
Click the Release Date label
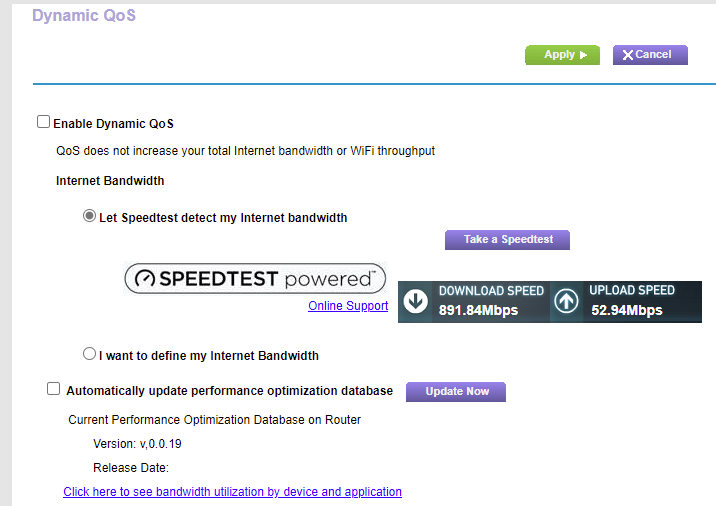pyautogui.click(x=130, y=467)
